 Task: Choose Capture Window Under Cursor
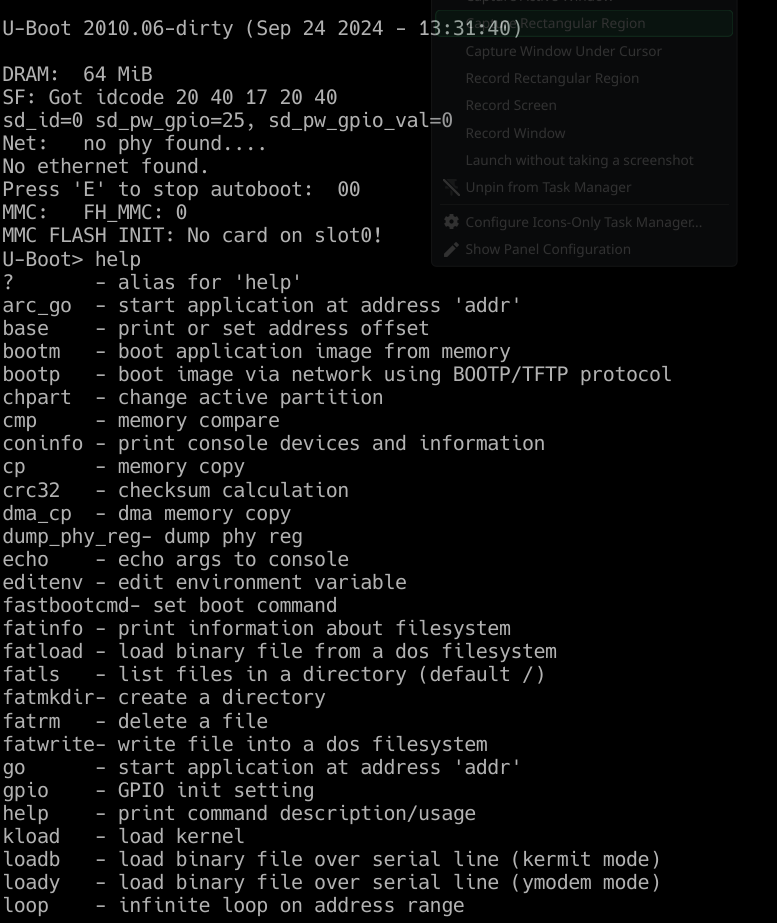[x=563, y=51]
